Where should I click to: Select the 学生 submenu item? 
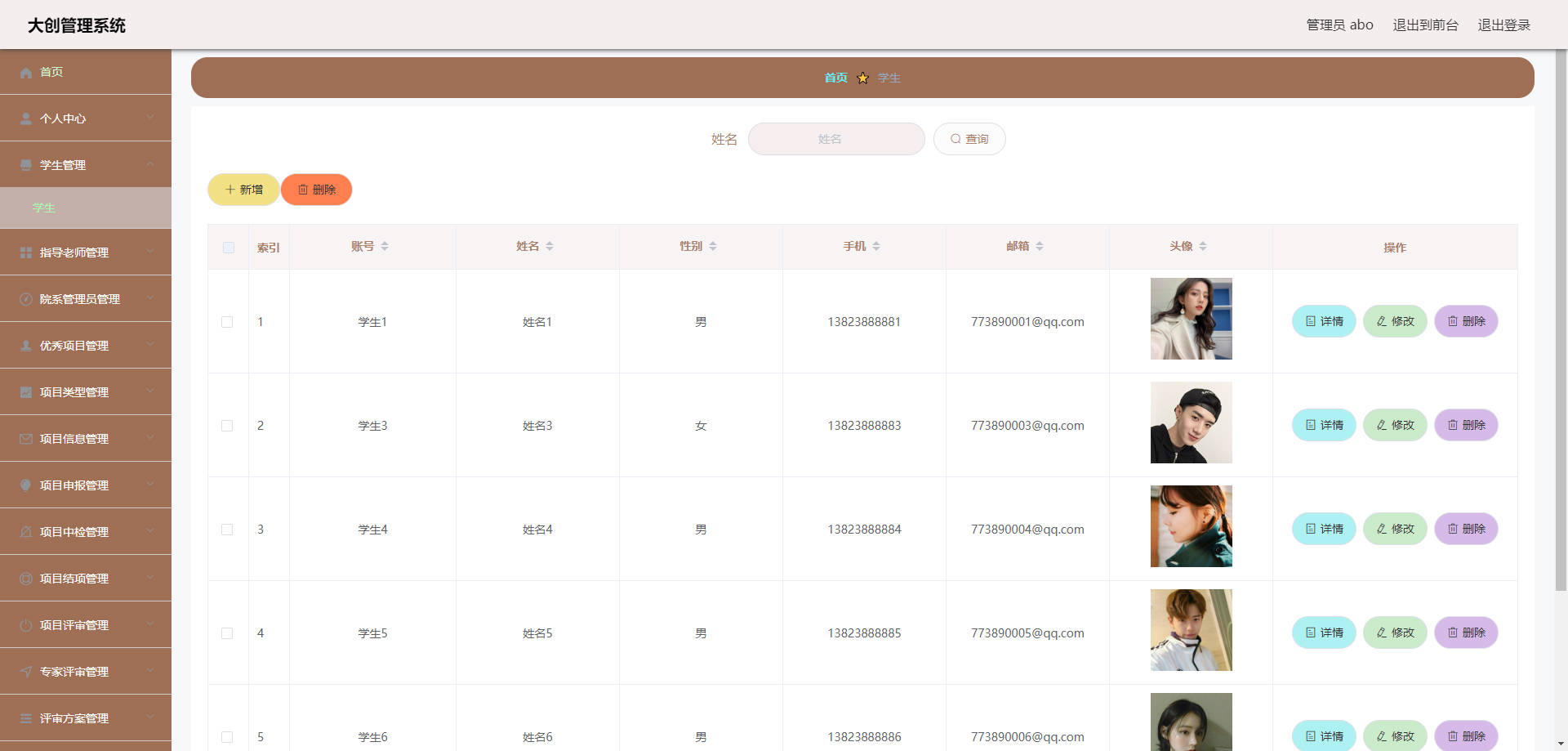[86, 208]
